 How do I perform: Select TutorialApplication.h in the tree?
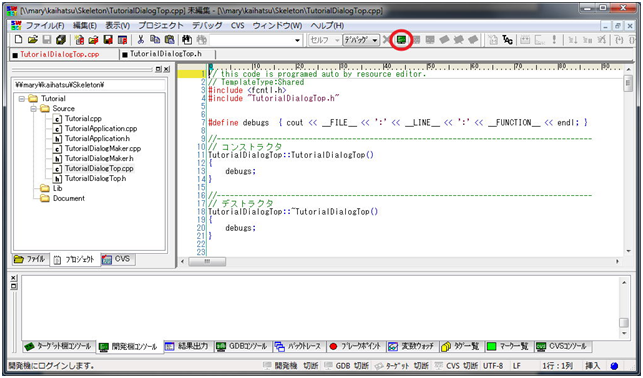pyautogui.click(x=97, y=139)
